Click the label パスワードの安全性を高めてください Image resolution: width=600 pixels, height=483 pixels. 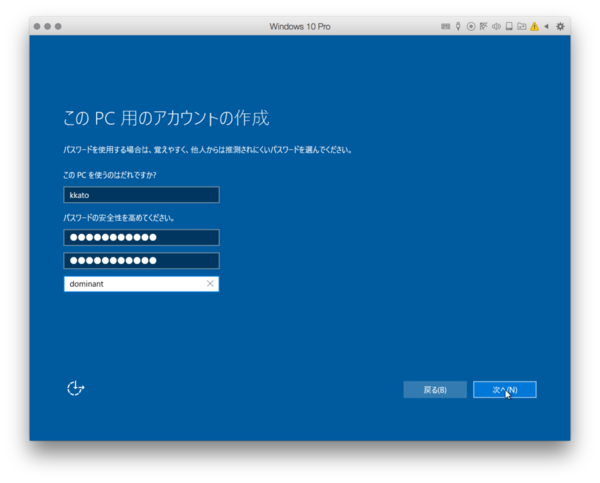(119, 218)
